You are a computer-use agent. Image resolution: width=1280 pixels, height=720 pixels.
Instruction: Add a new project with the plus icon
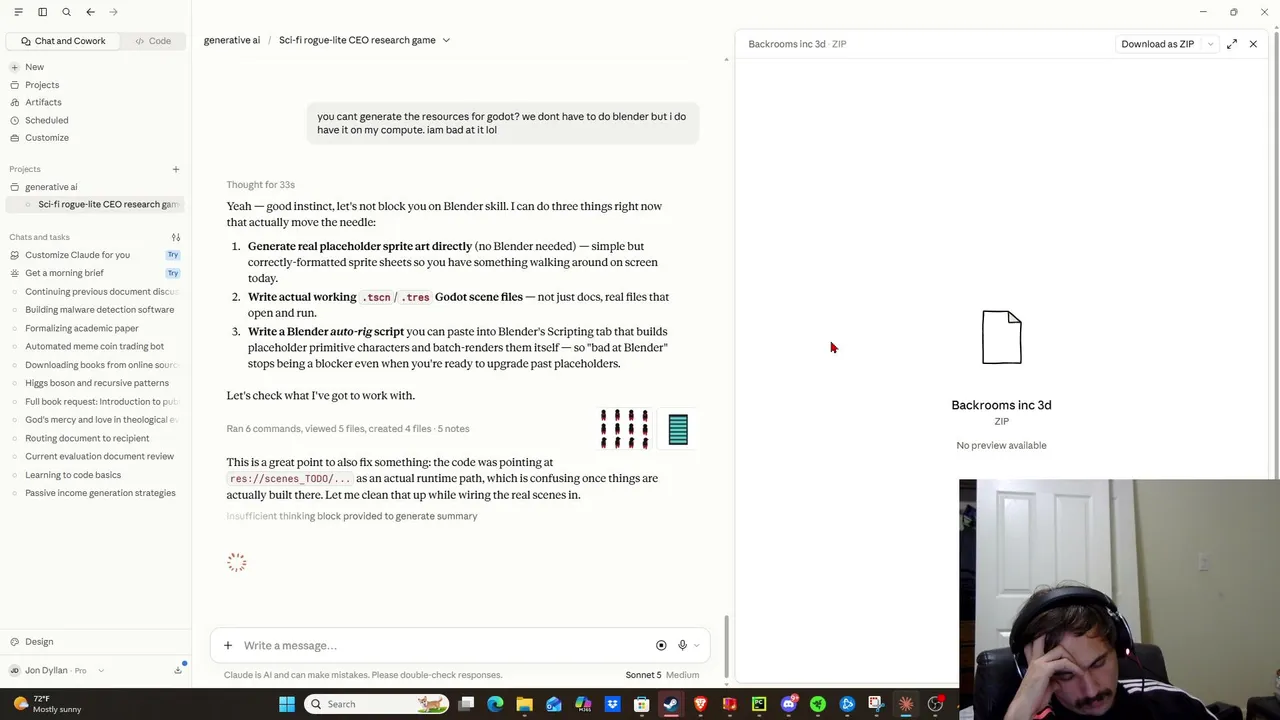(x=176, y=169)
